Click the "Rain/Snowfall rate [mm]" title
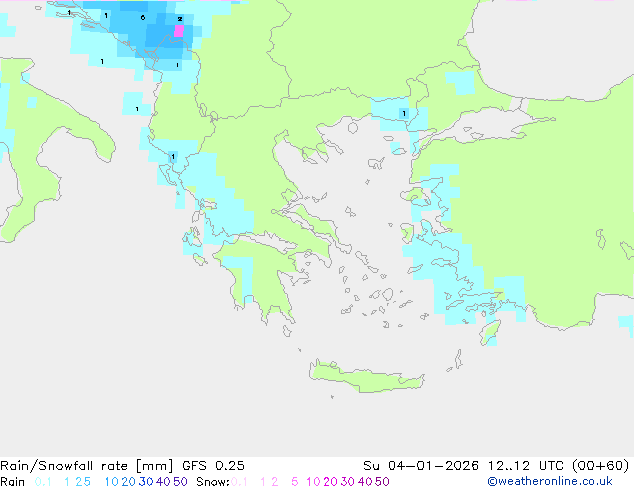 pos(87,466)
